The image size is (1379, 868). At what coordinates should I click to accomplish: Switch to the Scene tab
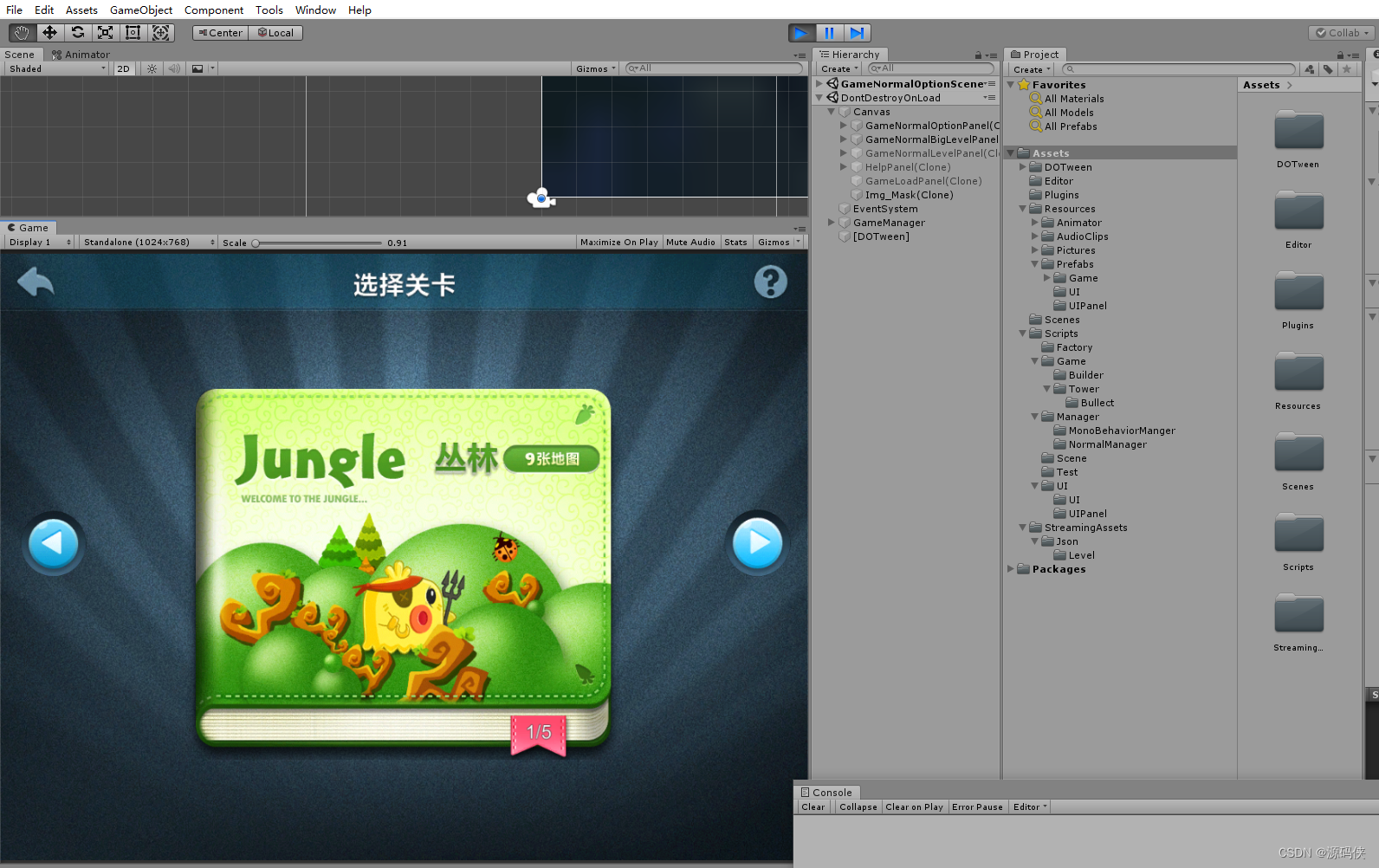click(x=19, y=55)
